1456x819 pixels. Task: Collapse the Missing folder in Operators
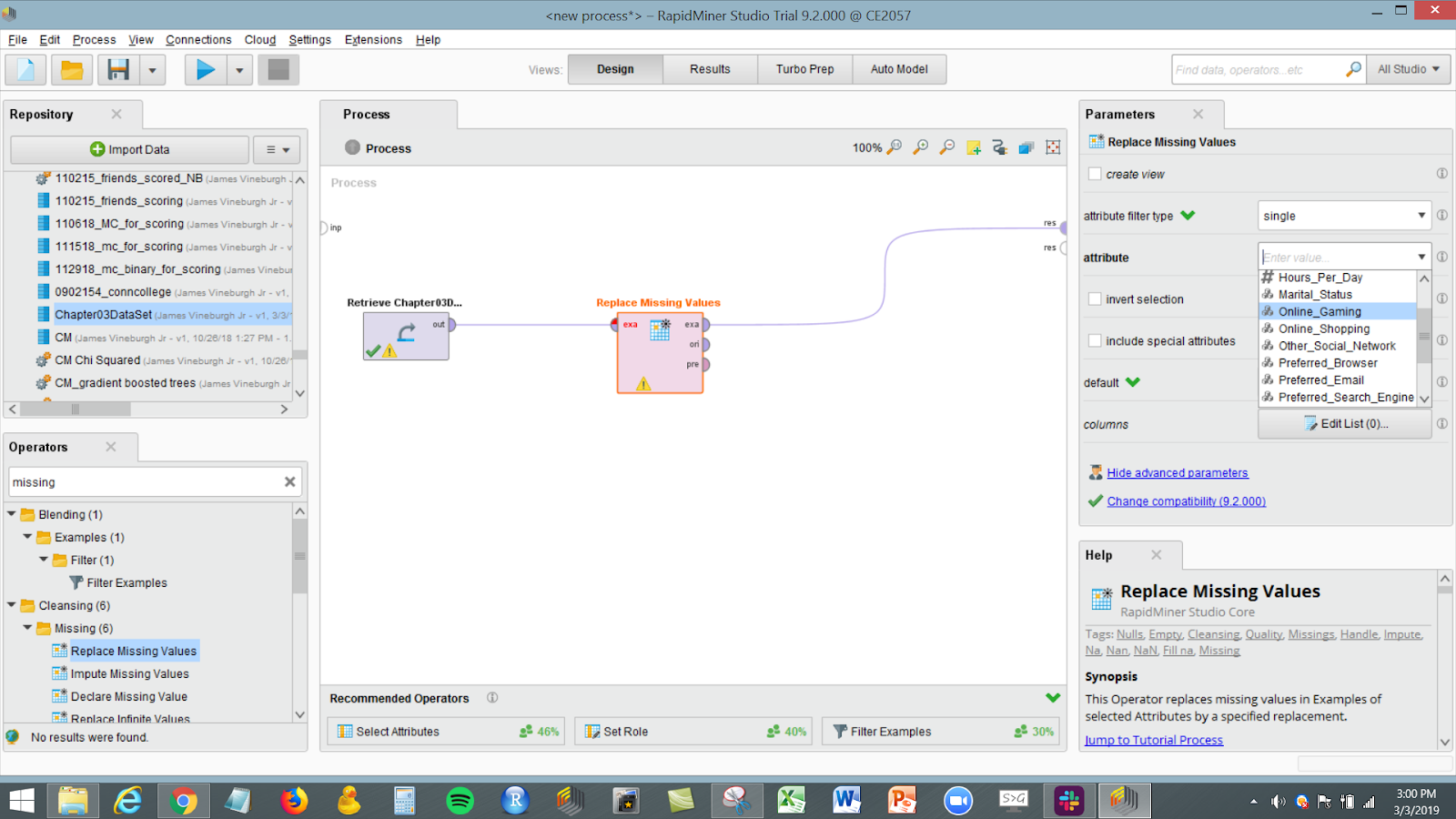point(28,628)
